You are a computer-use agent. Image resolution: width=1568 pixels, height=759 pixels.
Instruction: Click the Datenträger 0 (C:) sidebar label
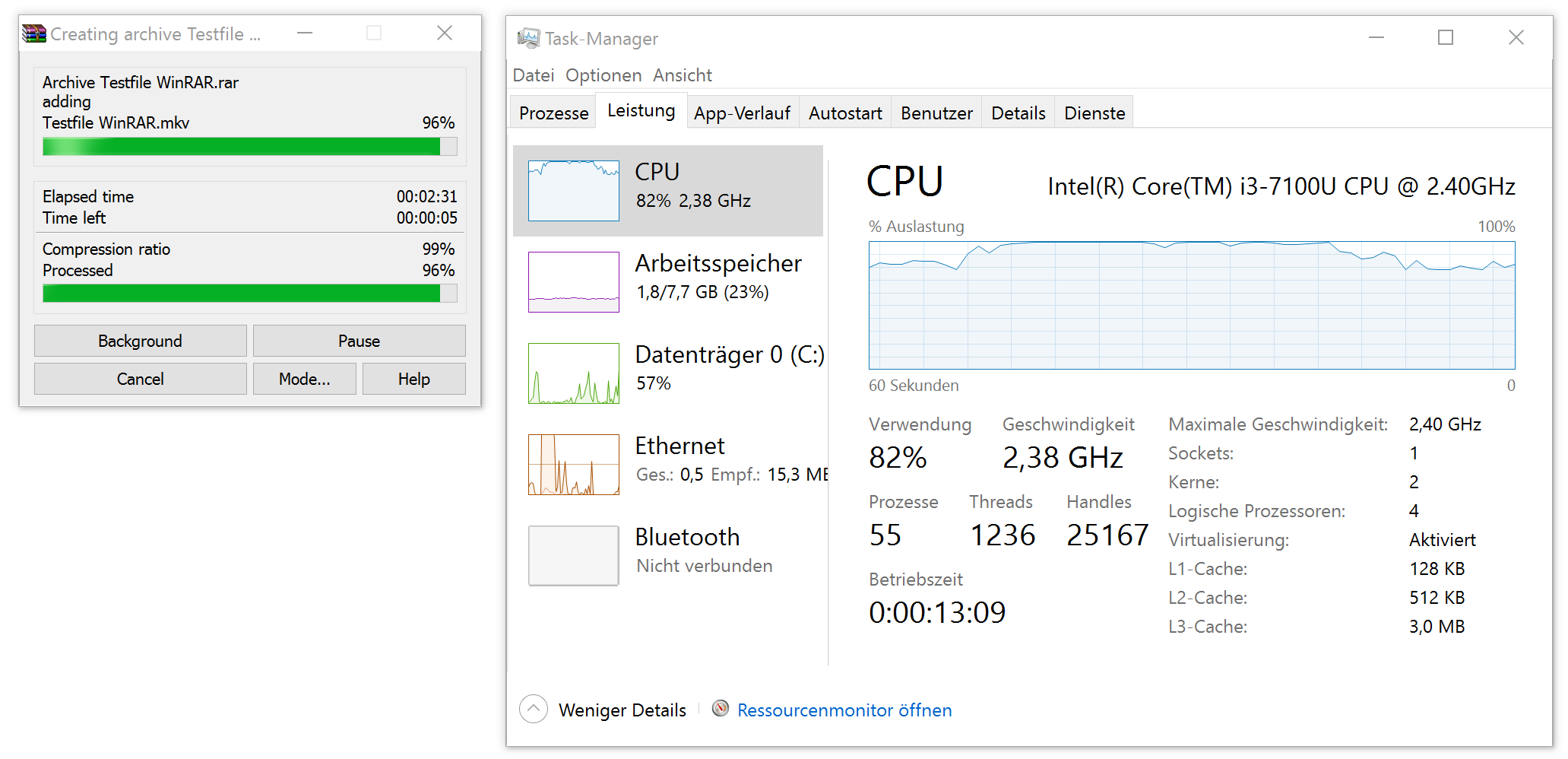click(730, 354)
